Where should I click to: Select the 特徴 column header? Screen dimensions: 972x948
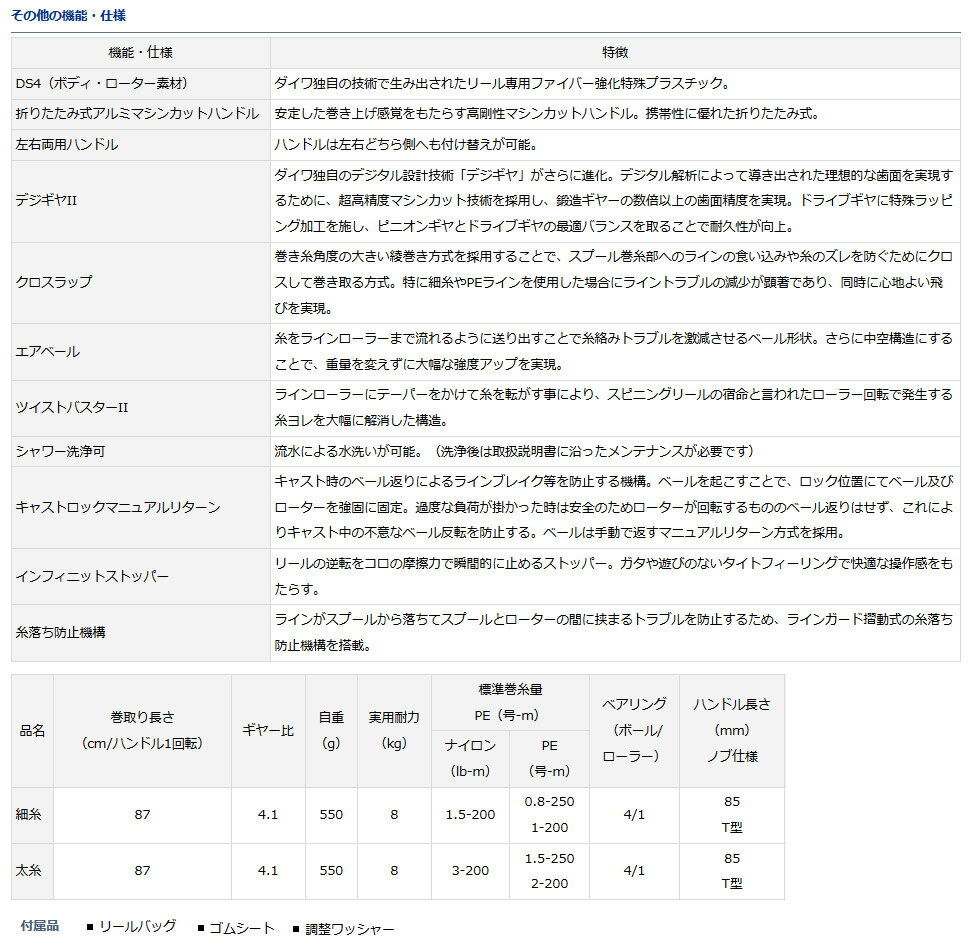[x=615, y=52]
